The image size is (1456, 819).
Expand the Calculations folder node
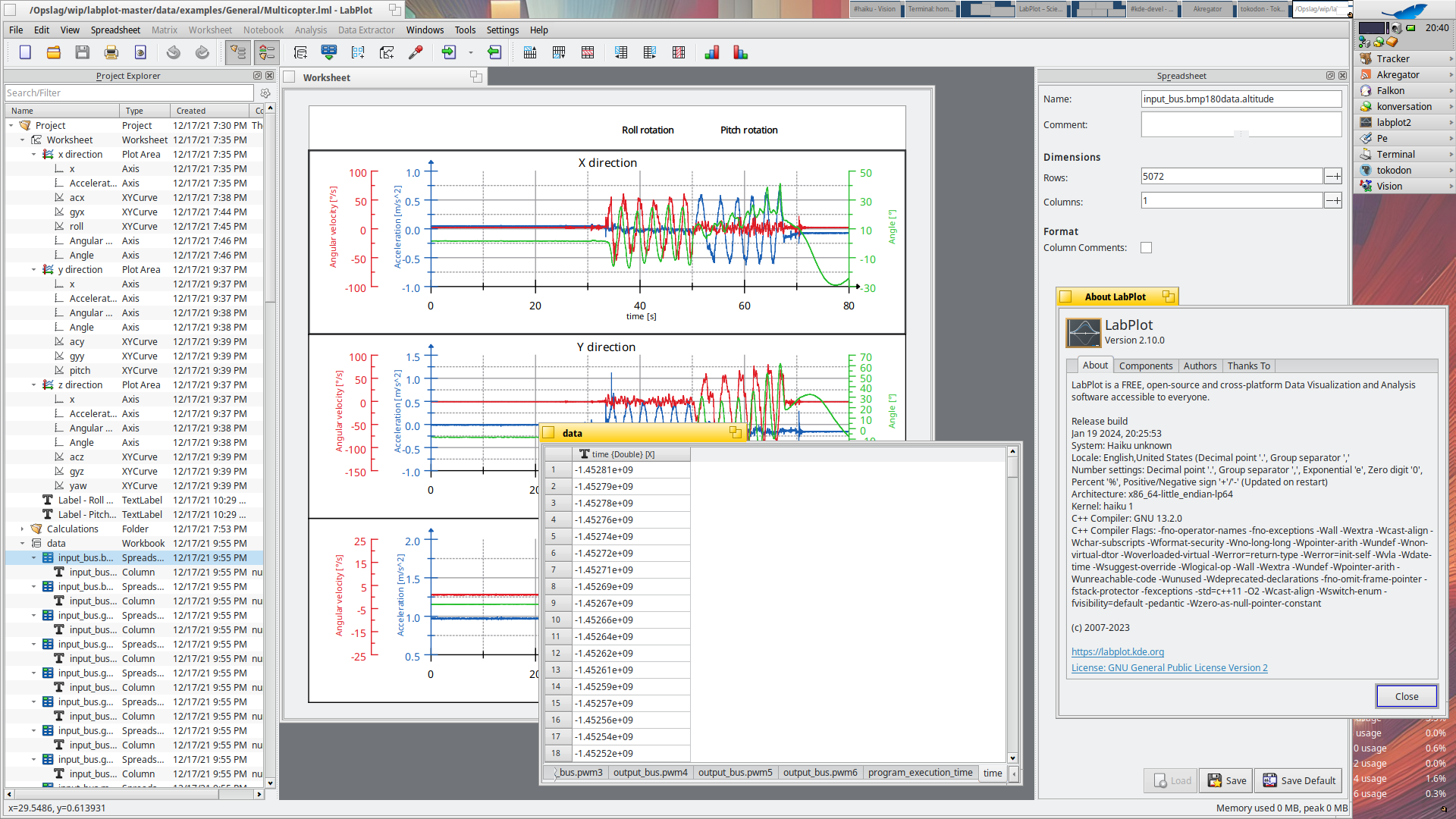click(x=23, y=529)
